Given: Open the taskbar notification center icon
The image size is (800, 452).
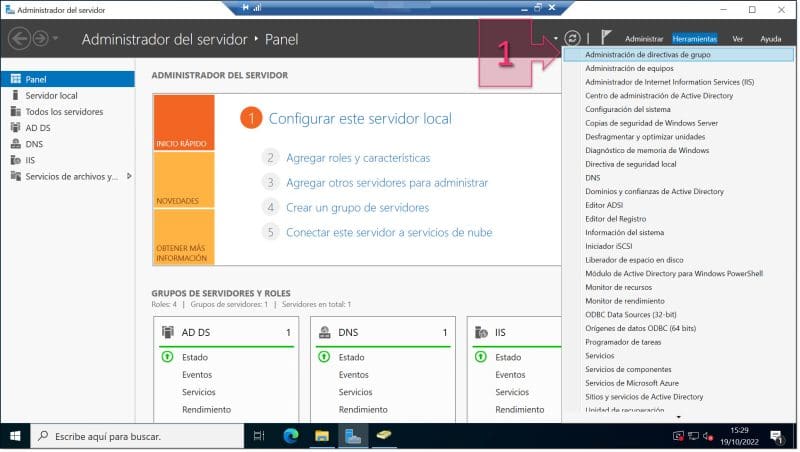Looking at the screenshot, I should click(777, 436).
